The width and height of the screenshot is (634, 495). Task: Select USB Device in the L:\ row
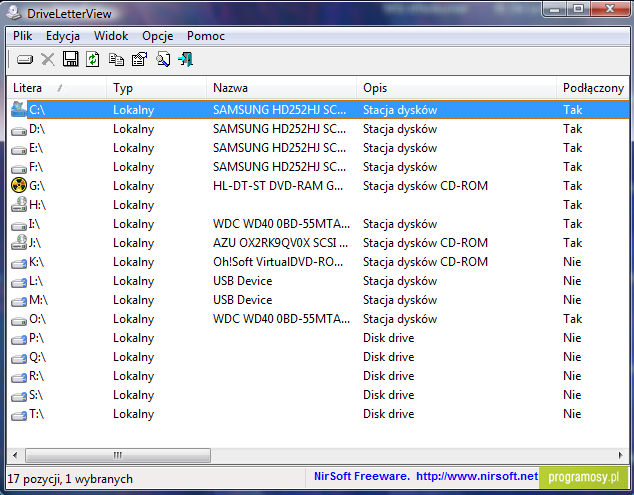pyautogui.click(x=243, y=281)
